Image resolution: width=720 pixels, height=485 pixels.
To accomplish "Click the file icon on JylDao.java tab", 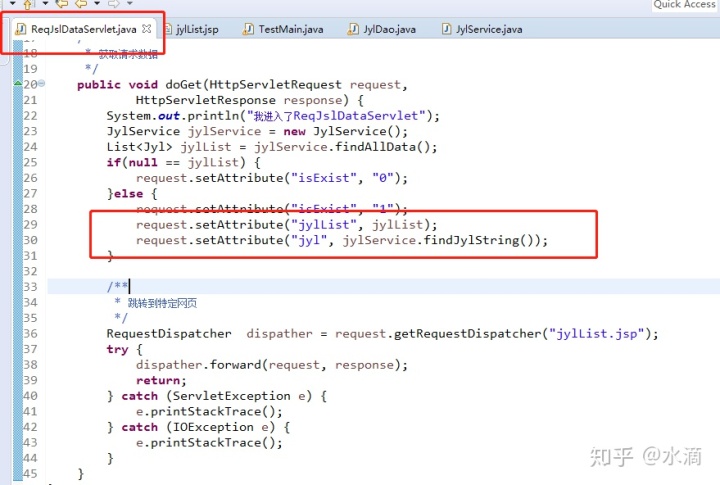I will (x=353, y=29).
